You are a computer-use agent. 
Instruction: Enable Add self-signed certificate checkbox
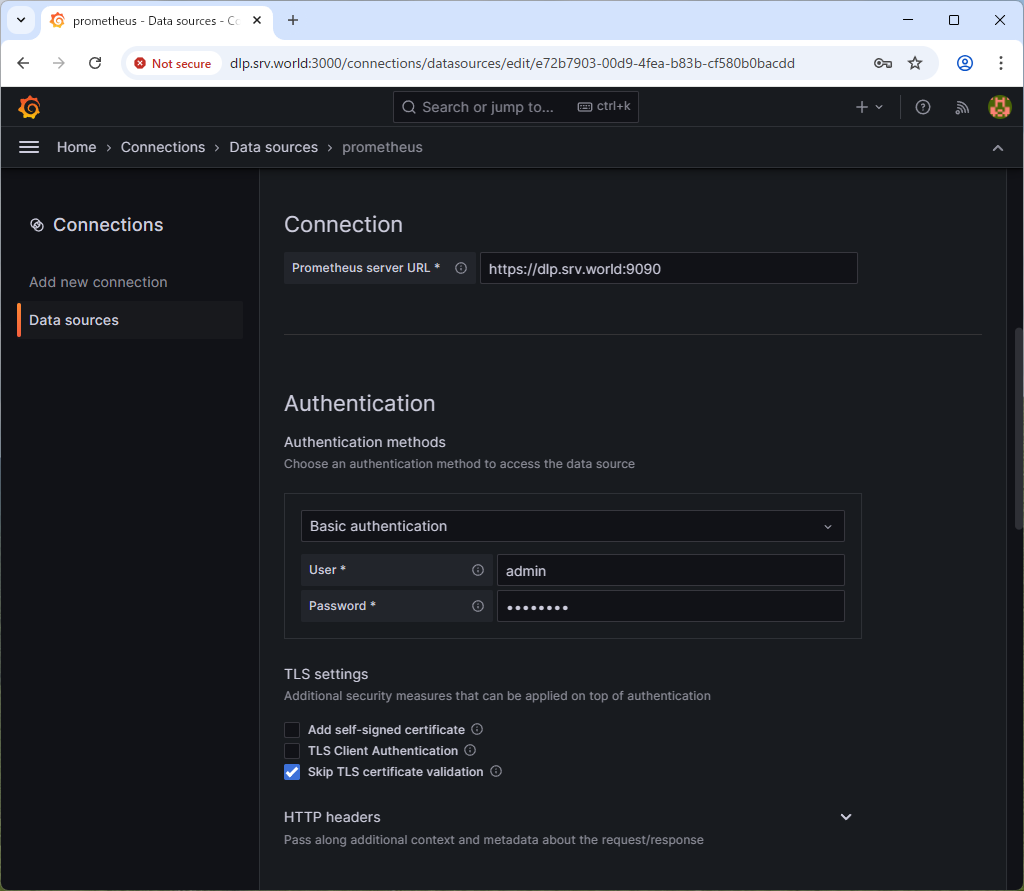point(292,730)
